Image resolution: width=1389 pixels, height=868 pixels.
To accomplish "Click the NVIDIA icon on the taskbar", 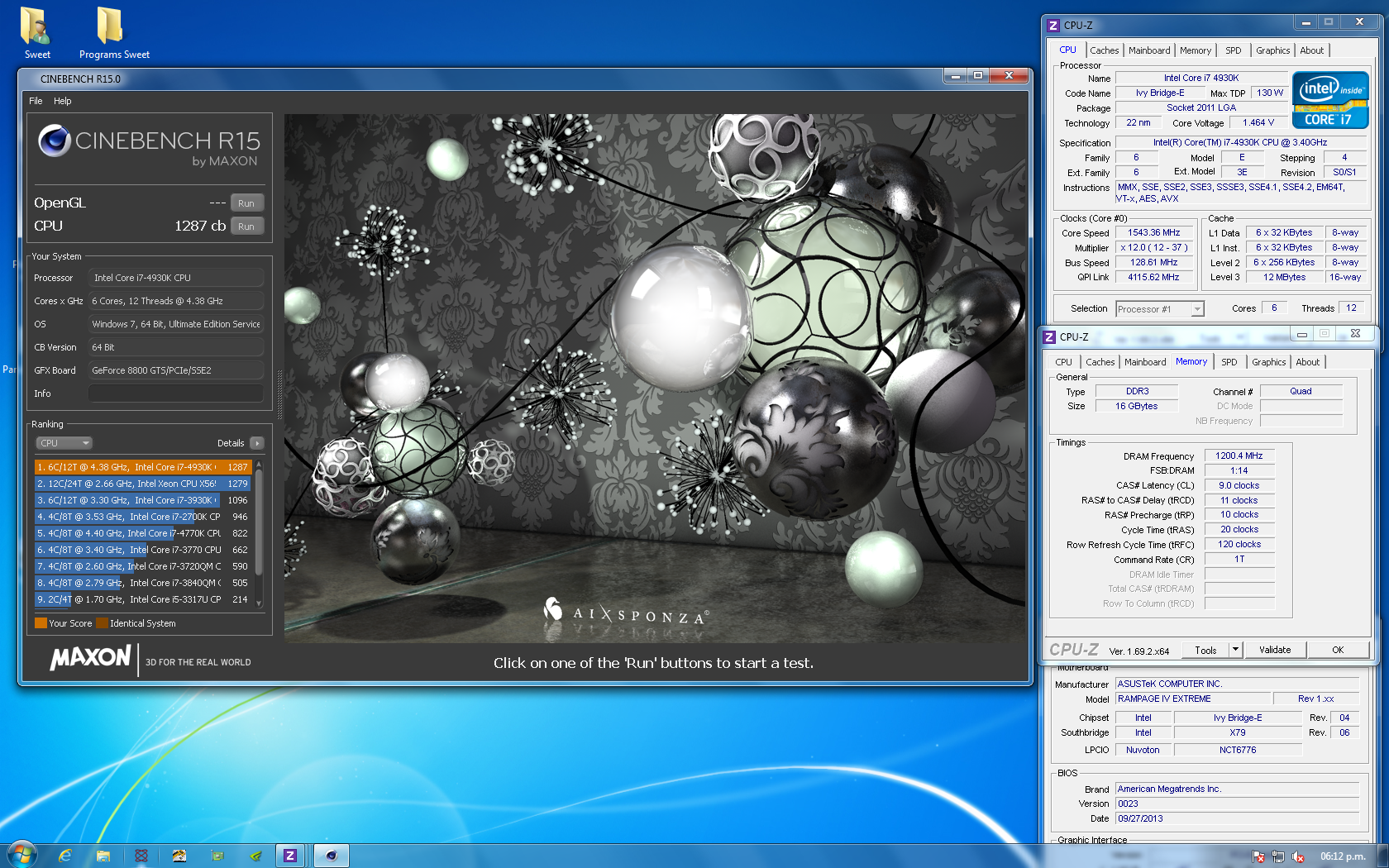I will (255, 856).
